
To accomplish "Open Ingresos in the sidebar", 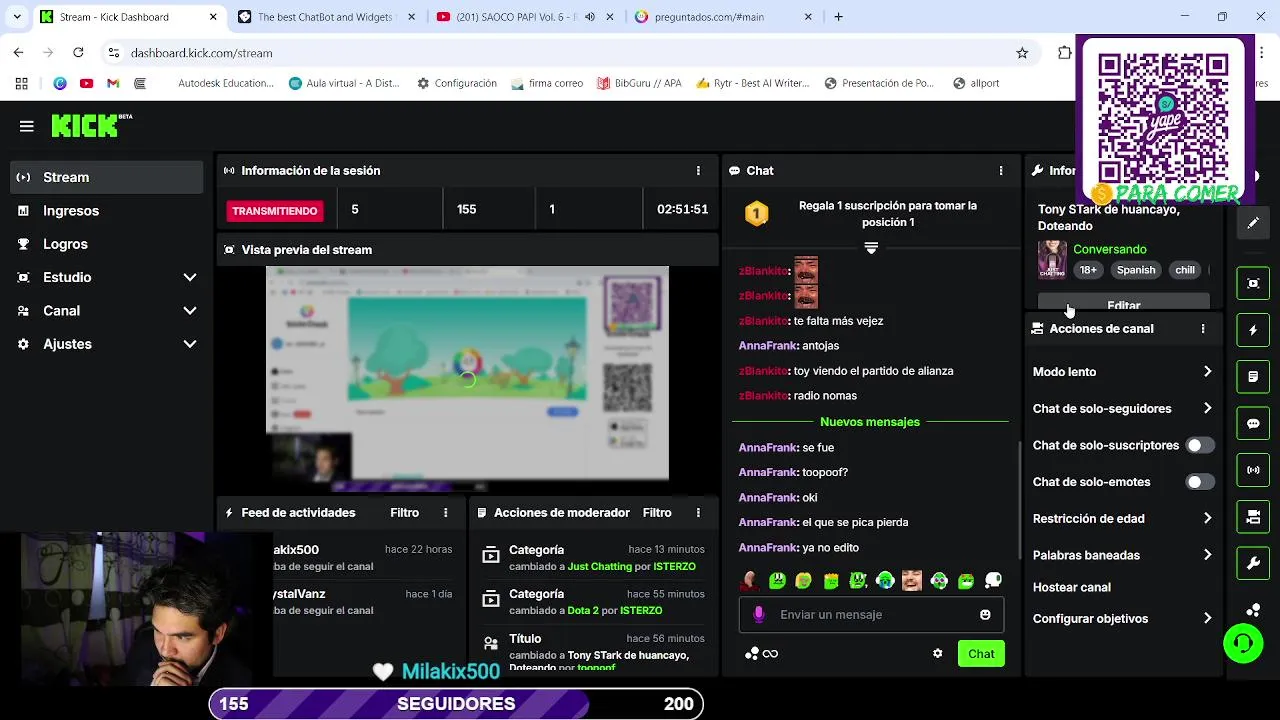I will (x=106, y=211).
